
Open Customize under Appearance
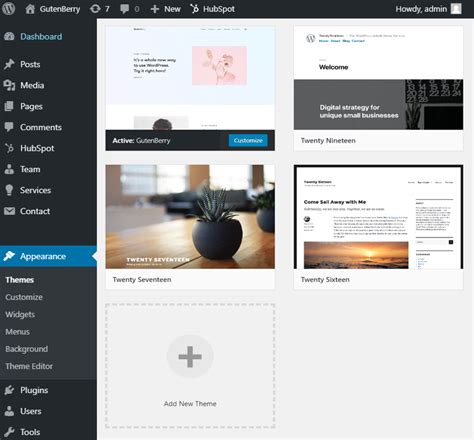[24, 297]
